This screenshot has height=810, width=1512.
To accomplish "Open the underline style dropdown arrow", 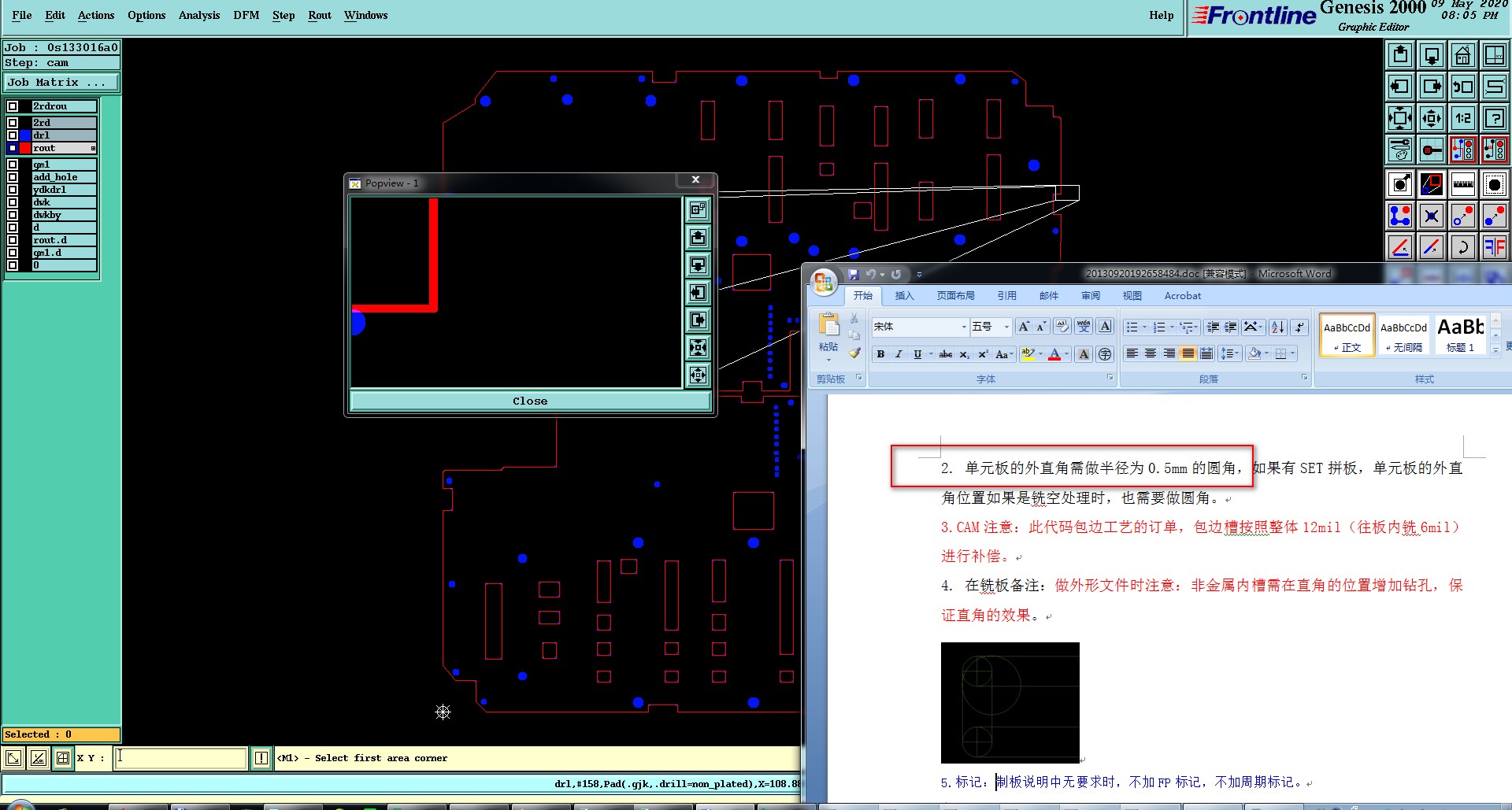I will (x=931, y=354).
